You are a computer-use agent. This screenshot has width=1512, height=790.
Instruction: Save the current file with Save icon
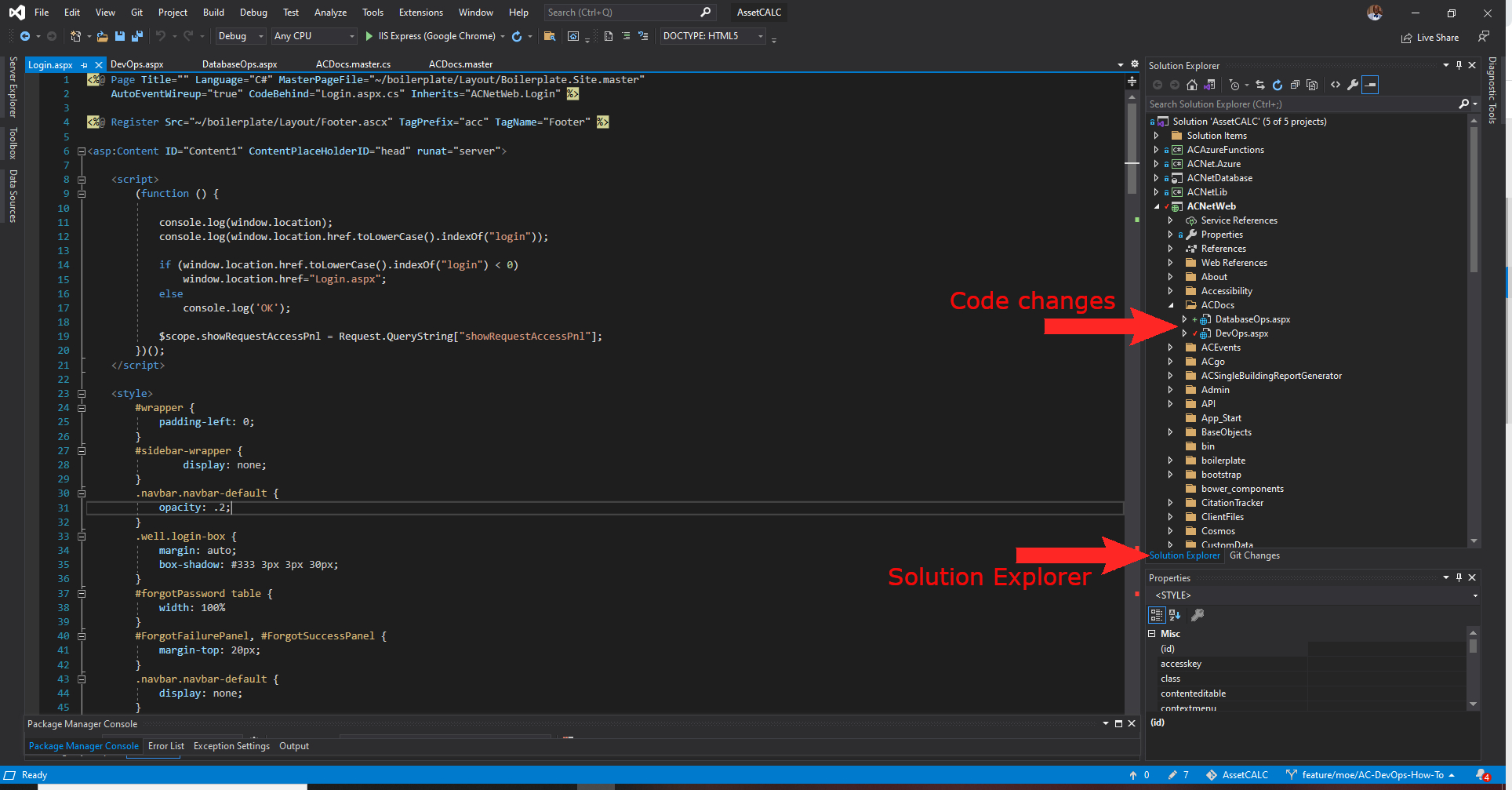(x=120, y=36)
